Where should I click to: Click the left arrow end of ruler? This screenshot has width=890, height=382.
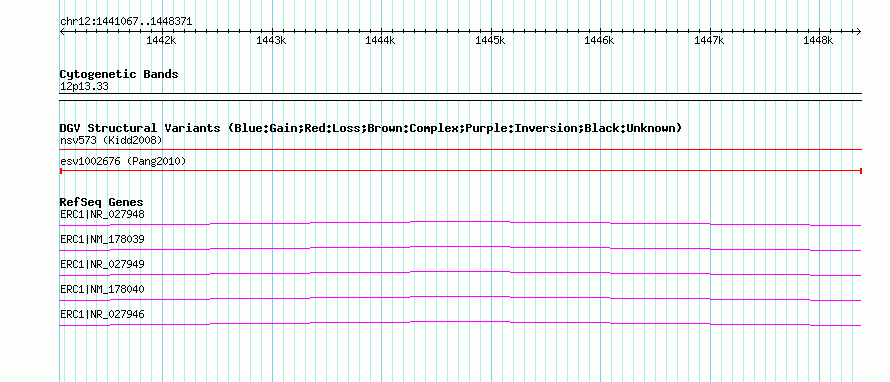(63, 31)
